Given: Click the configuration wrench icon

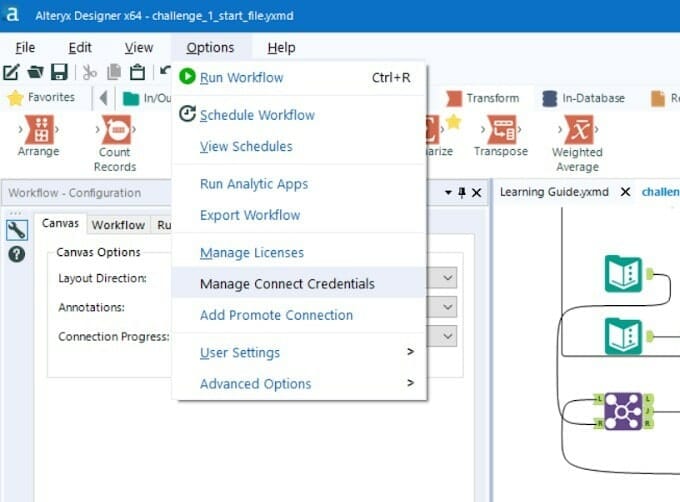Looking at the screenshot, I should tap(16, 229).
